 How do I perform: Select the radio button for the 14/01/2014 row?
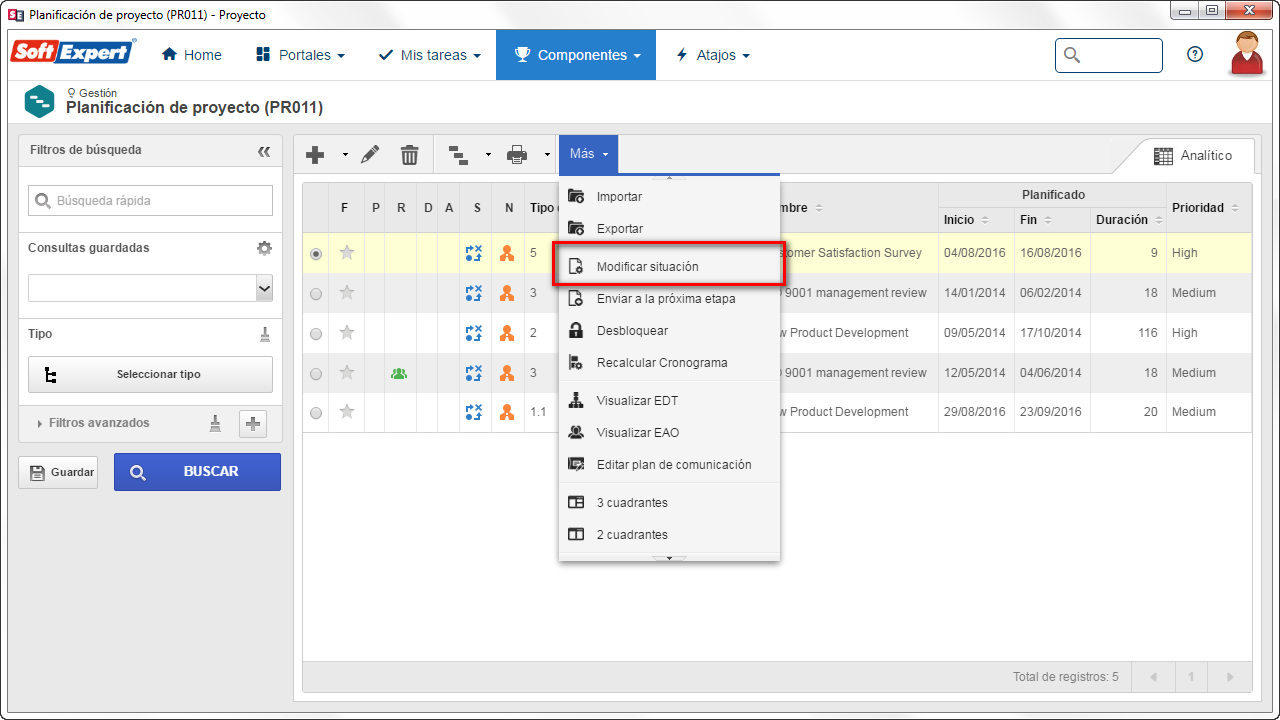316,294
